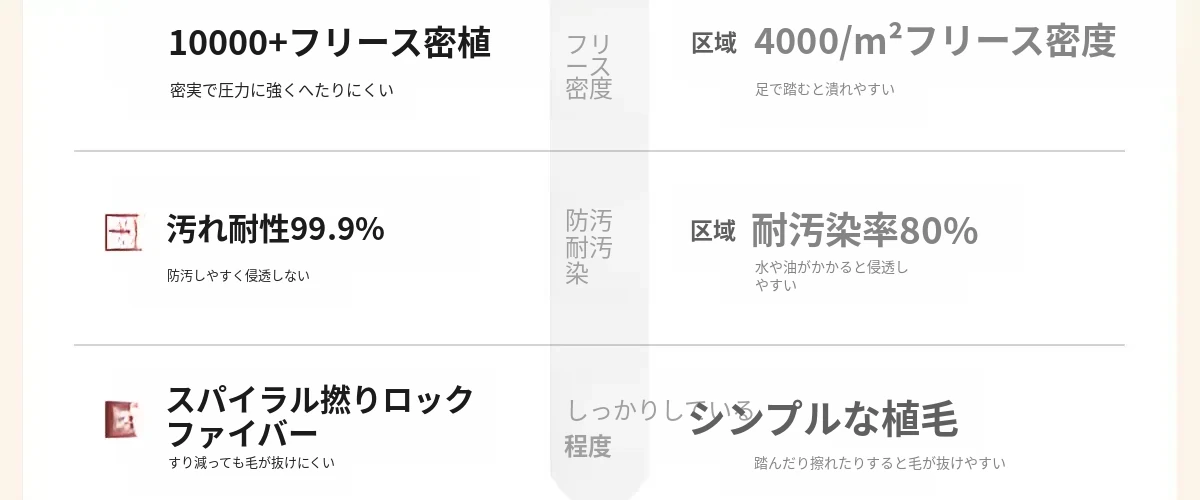The height and width of the screenshot is (500, 1200).
Task: Click the 防汚しやすく侵透しない description
Action: point(238,275)
